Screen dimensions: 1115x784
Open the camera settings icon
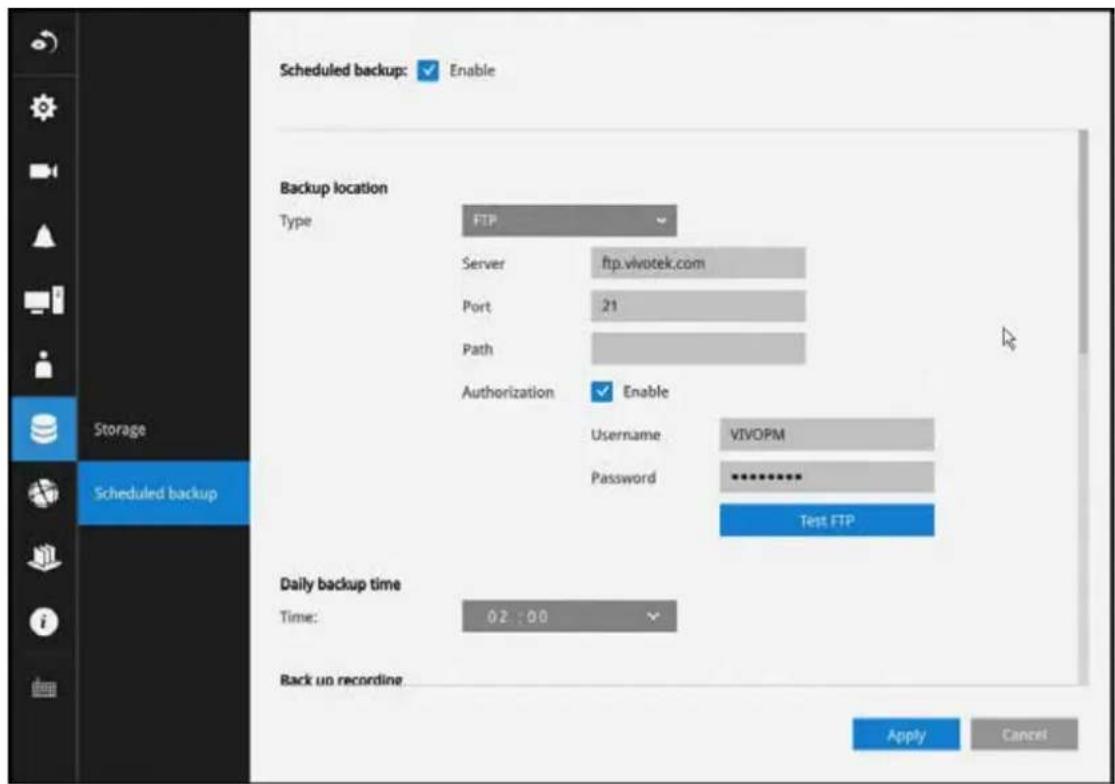[43, 171]
